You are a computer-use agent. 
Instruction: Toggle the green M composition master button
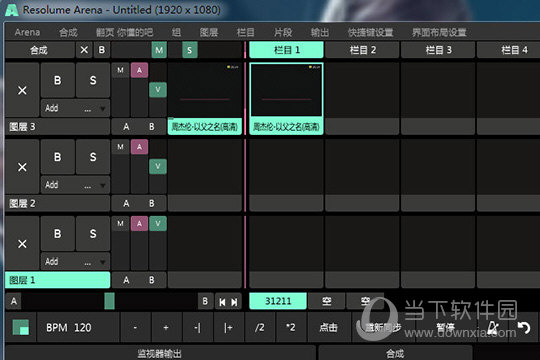pyautogui.click(x=159, y=50)
